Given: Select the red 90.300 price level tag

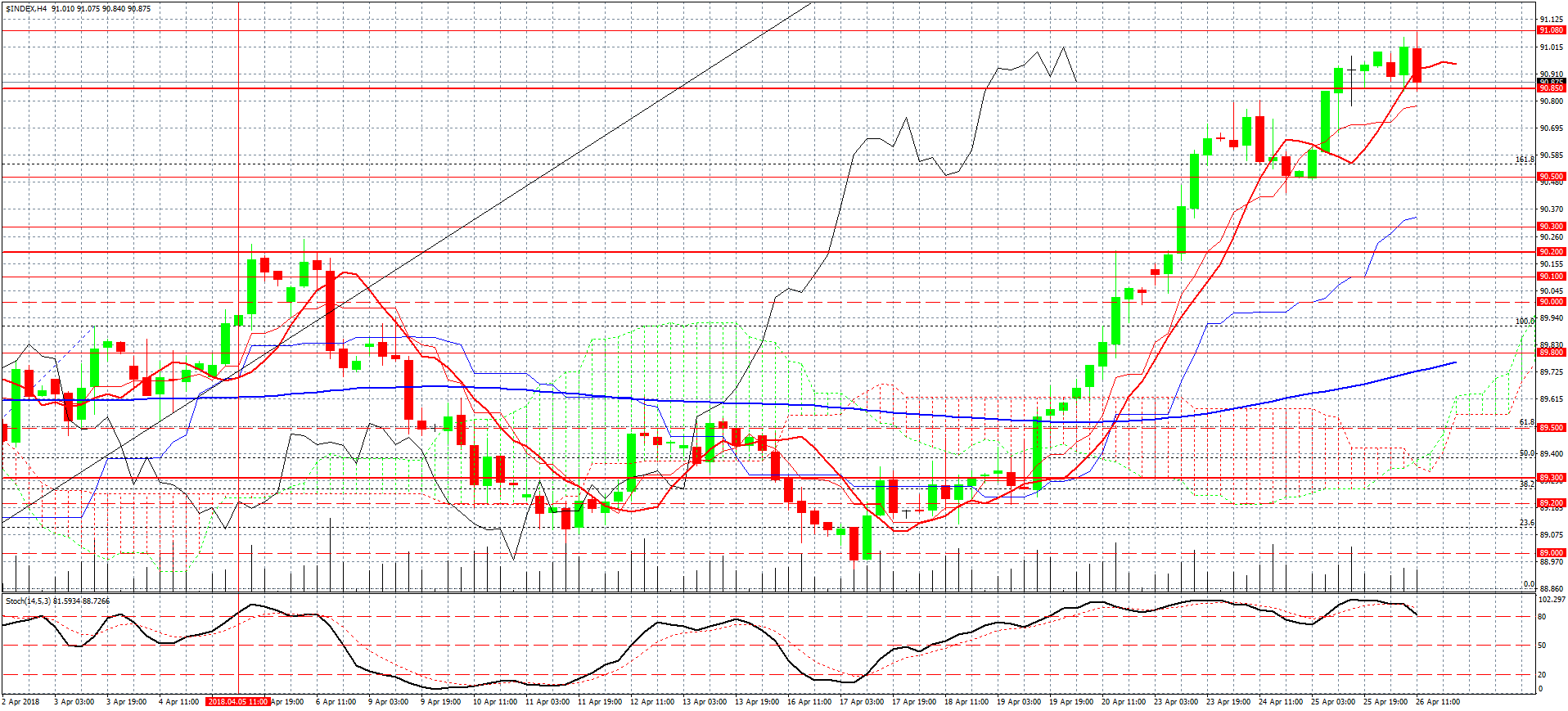Looking at the screenshot, I should point(1552,227).
